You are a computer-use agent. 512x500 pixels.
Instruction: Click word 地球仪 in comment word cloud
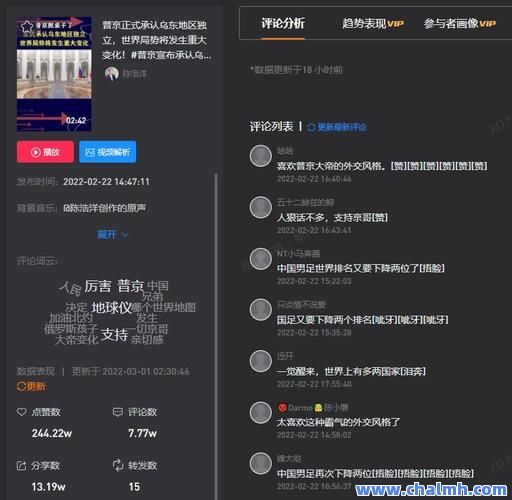pyautogui.click(x=111, y=308)
